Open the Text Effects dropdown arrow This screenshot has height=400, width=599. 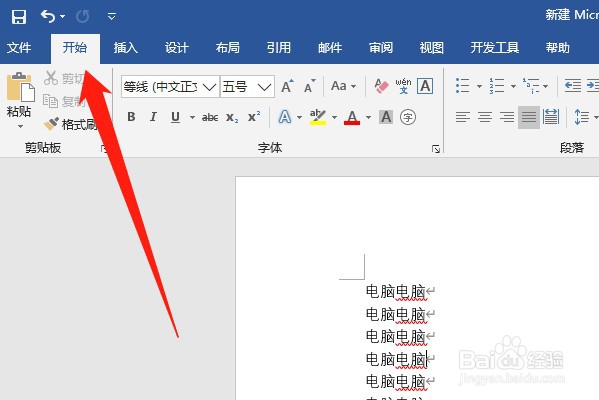pos(299,117)
